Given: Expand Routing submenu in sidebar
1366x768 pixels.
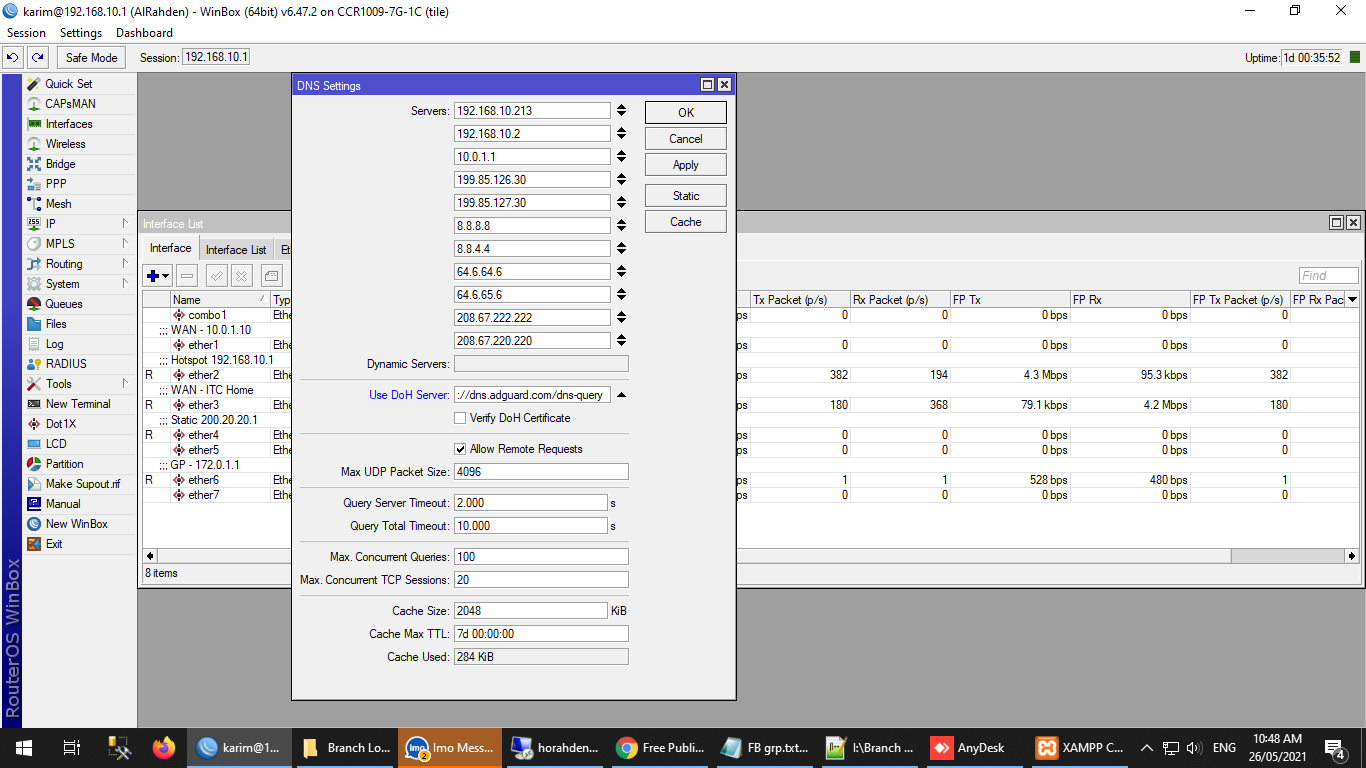Looking at the screenshot, I should click(x=125, y=264).
